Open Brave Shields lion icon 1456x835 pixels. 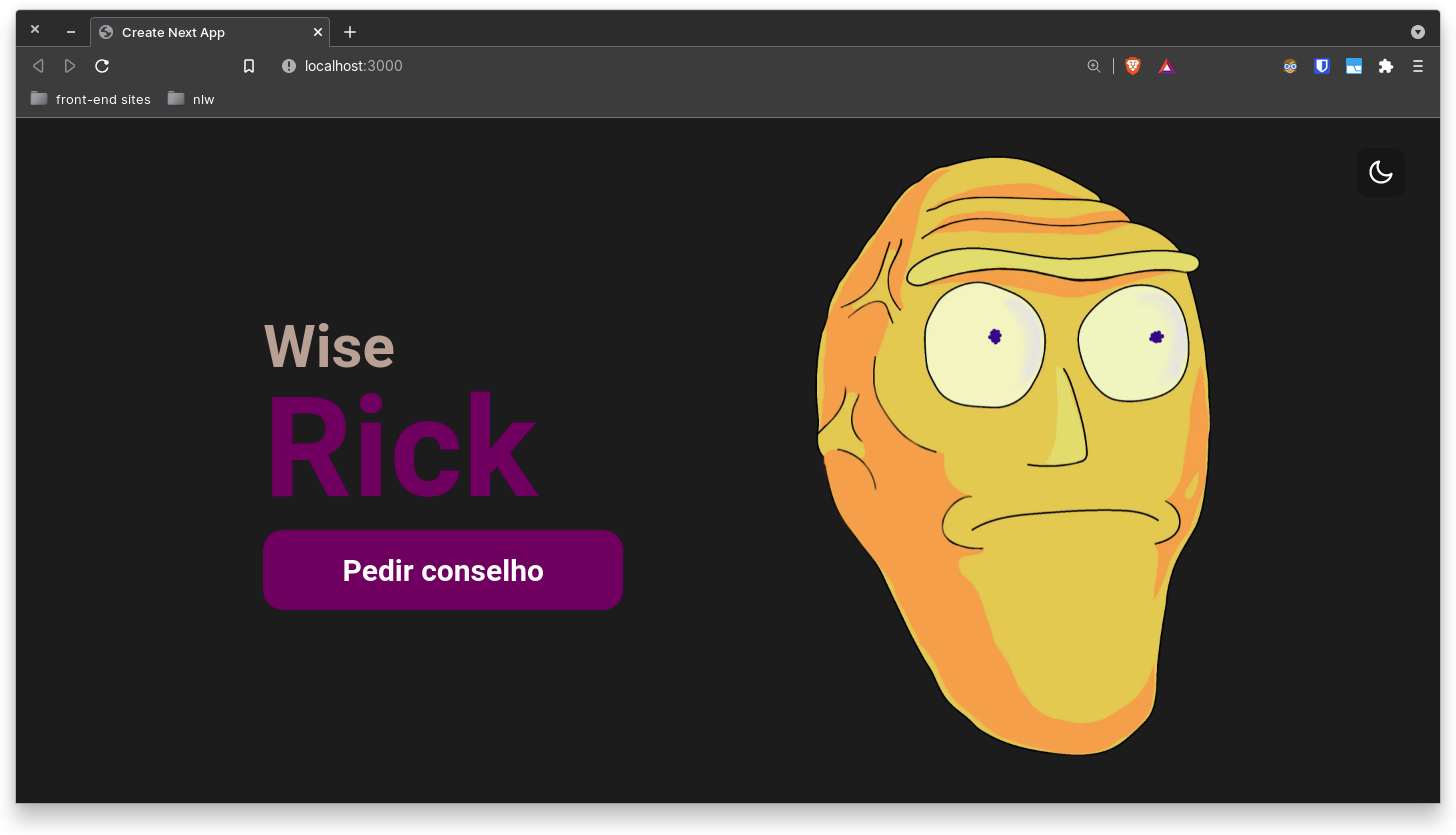(1133, 66)
